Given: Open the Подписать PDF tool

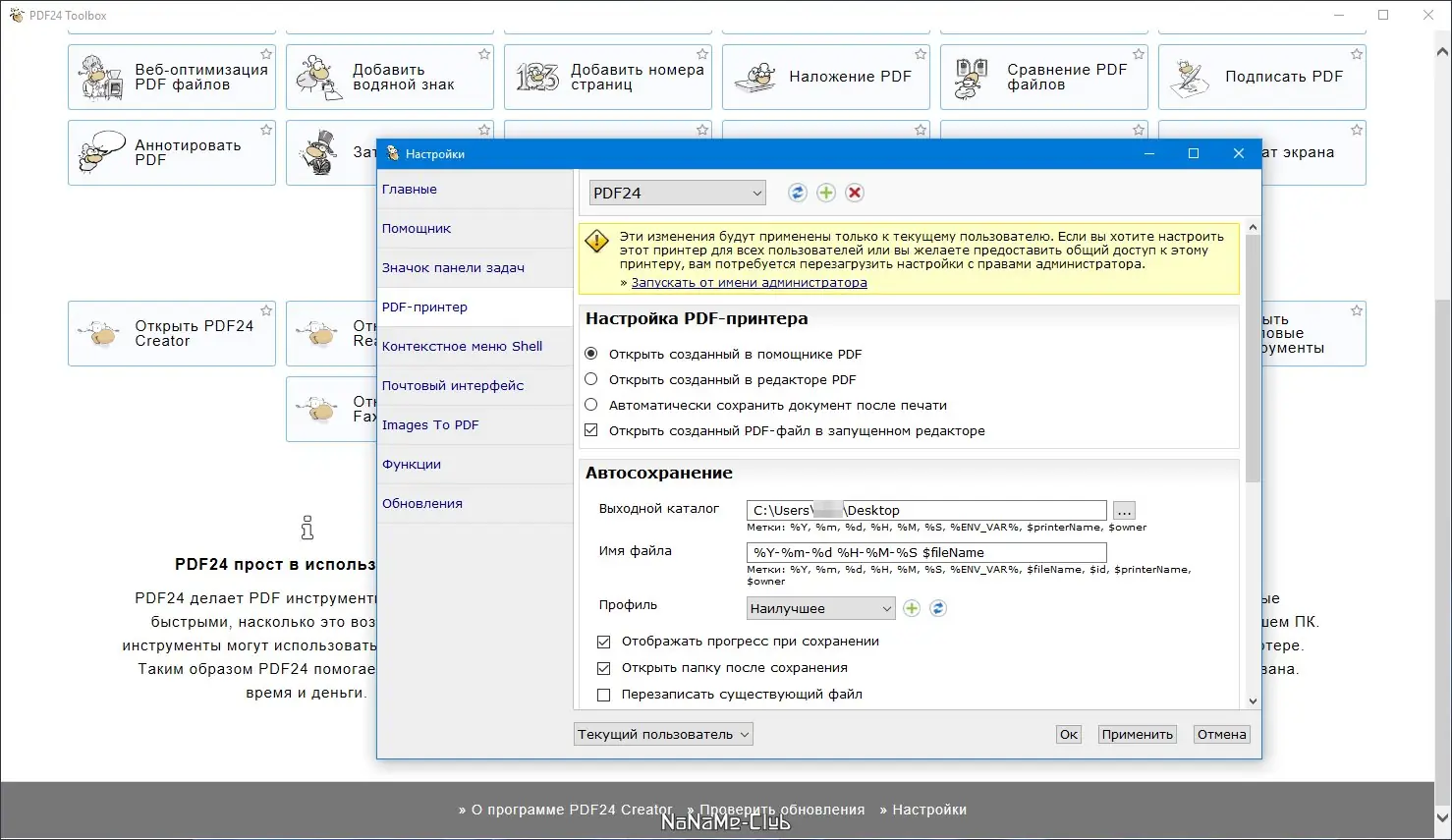Looking at the screenshot, I should click(x=1262, y=77).
